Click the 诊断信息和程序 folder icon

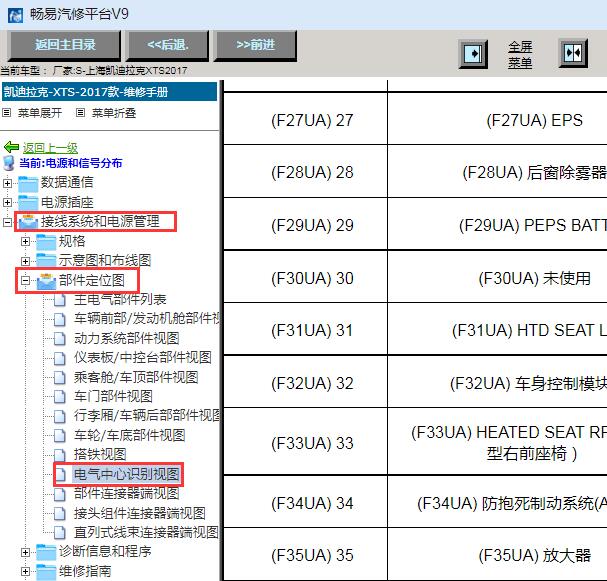point(46,552)
